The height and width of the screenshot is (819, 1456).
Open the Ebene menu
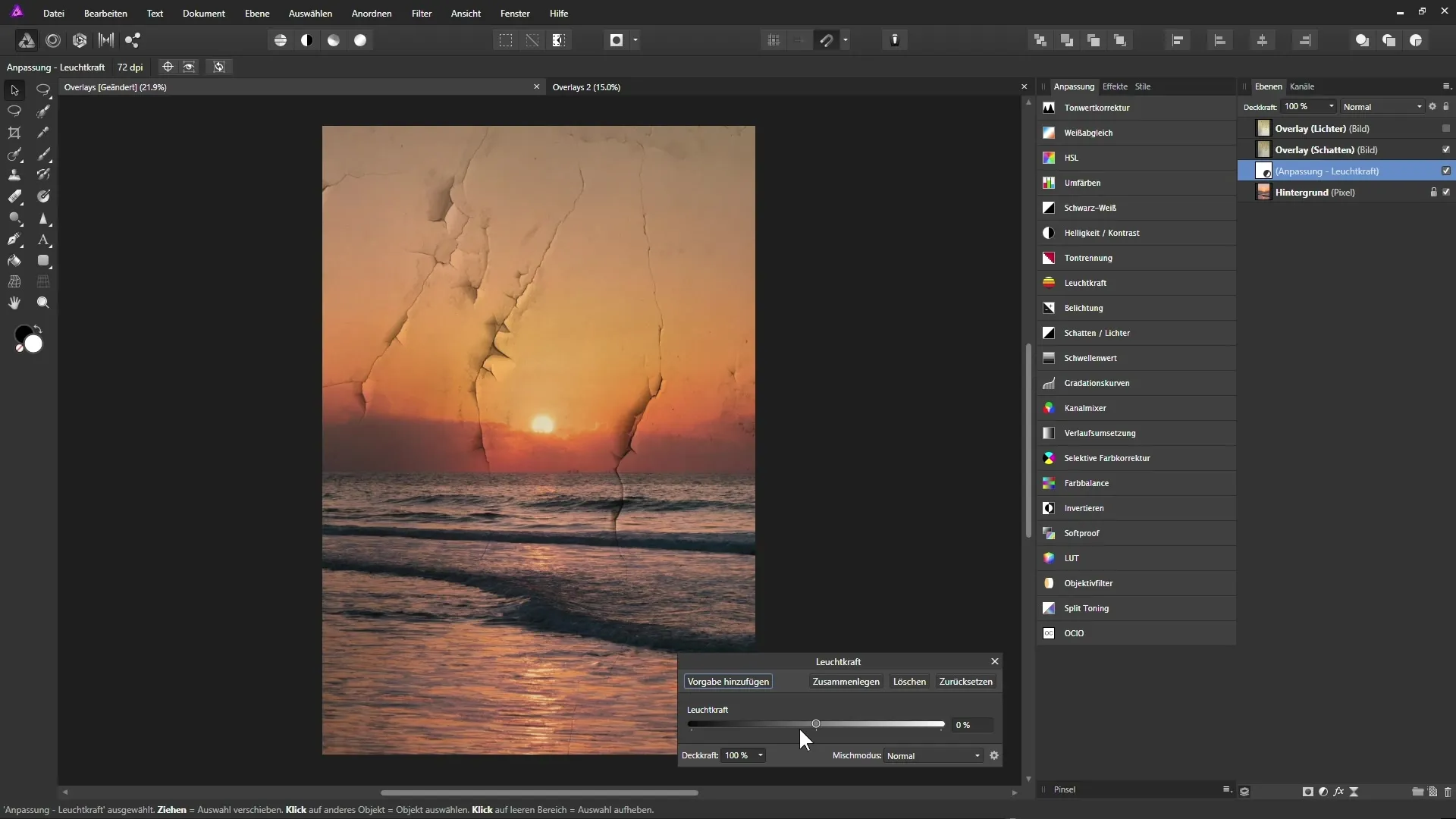coord(257,14)
